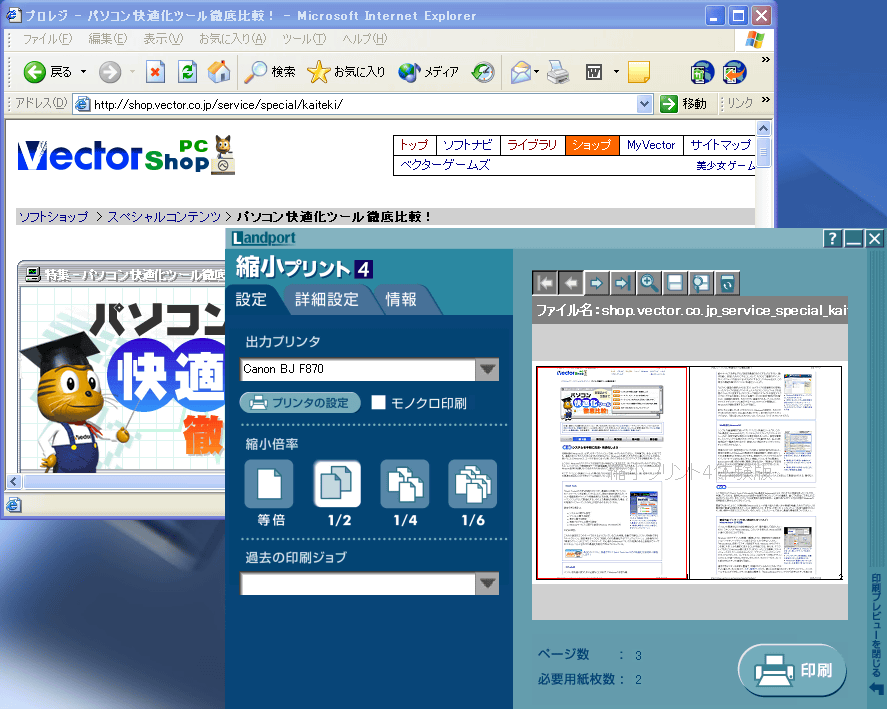The height and width of the screenshot is (709, 887).
Task: Go to previous preview page
Action: [x=571, y=283]
